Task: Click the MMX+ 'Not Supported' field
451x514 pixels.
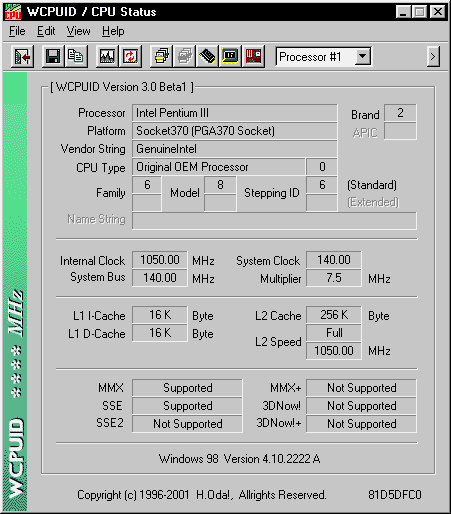Action: (x=361, y=388)
